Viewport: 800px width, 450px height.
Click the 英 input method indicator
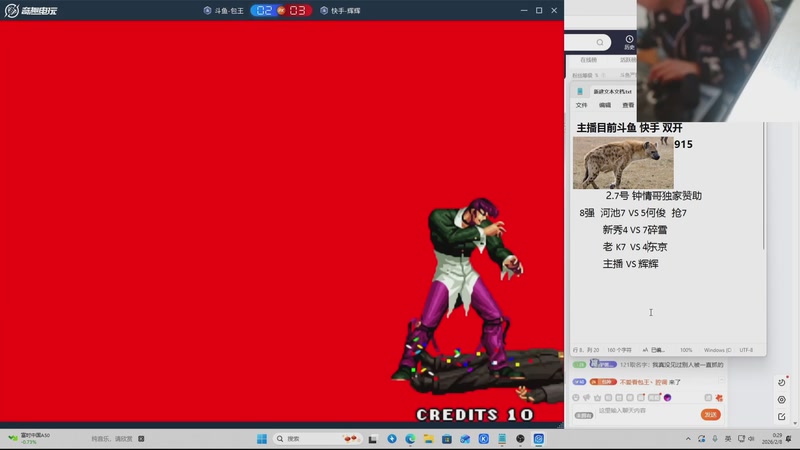pos(728,439)
